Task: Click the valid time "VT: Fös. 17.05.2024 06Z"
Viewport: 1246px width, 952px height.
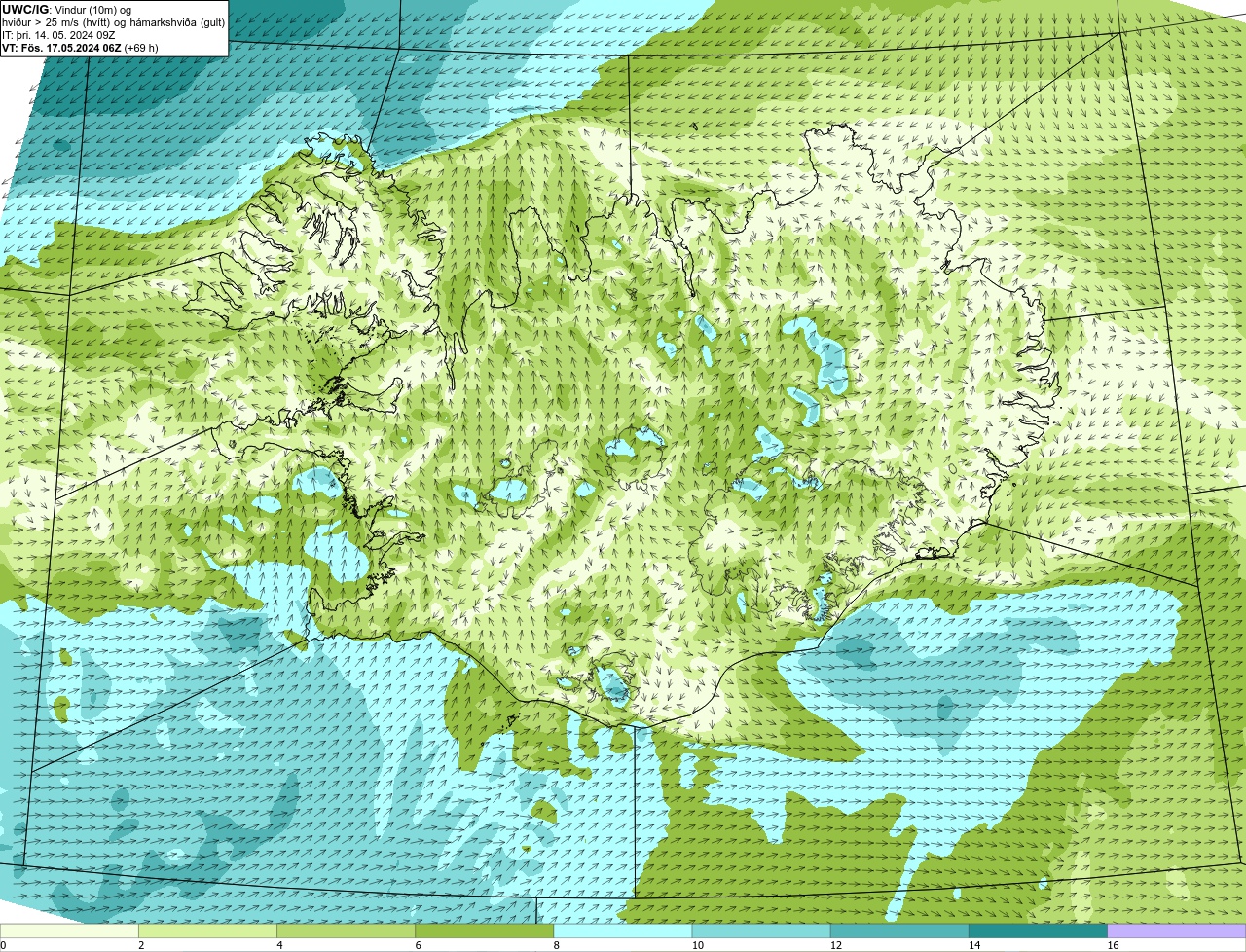Action: pos(61,48)
